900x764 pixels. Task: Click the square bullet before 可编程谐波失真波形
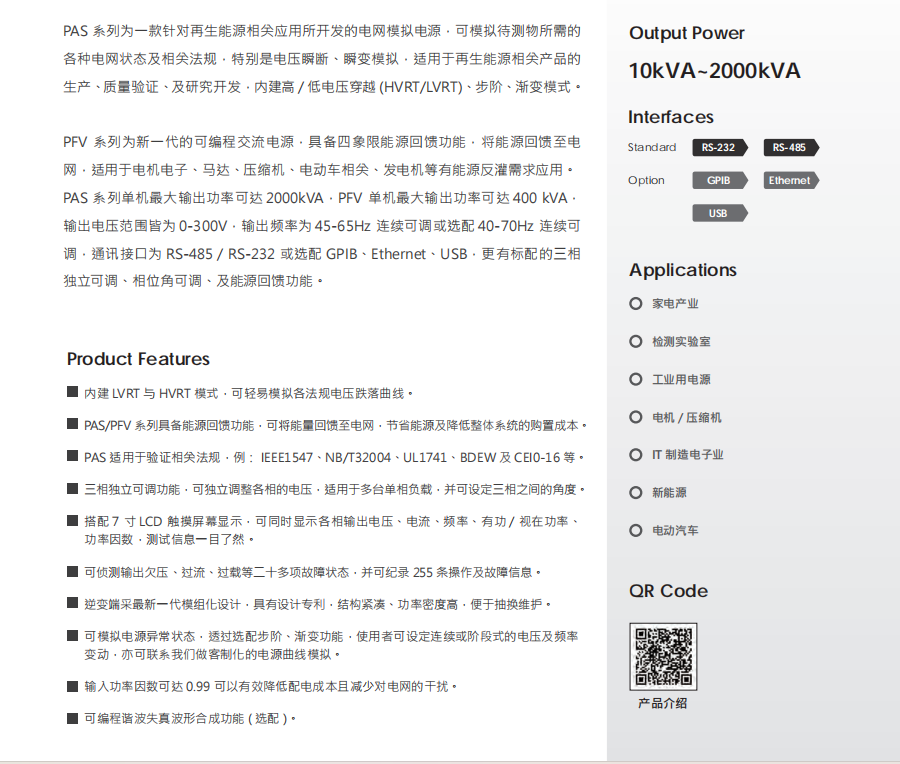point(73,718)
